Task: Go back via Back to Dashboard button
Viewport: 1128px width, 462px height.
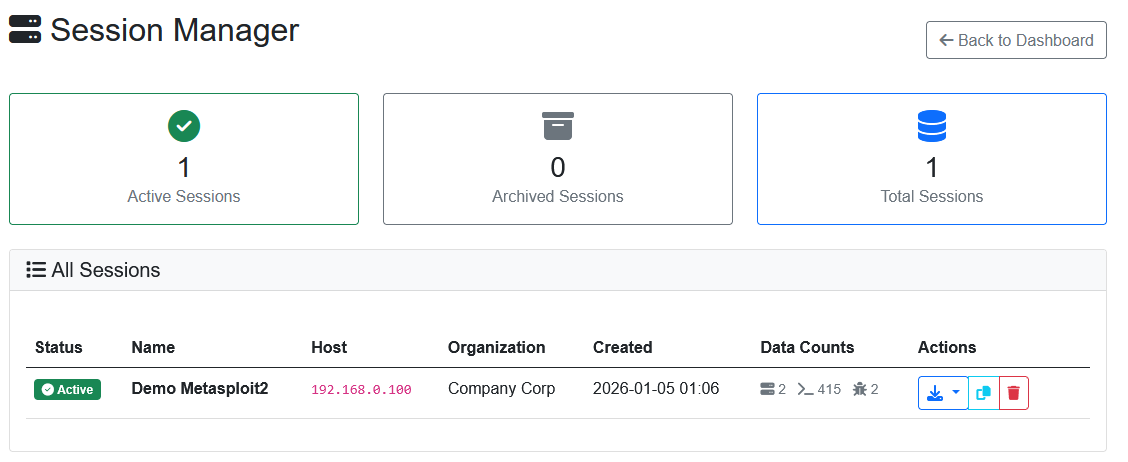Action: 1016,40
